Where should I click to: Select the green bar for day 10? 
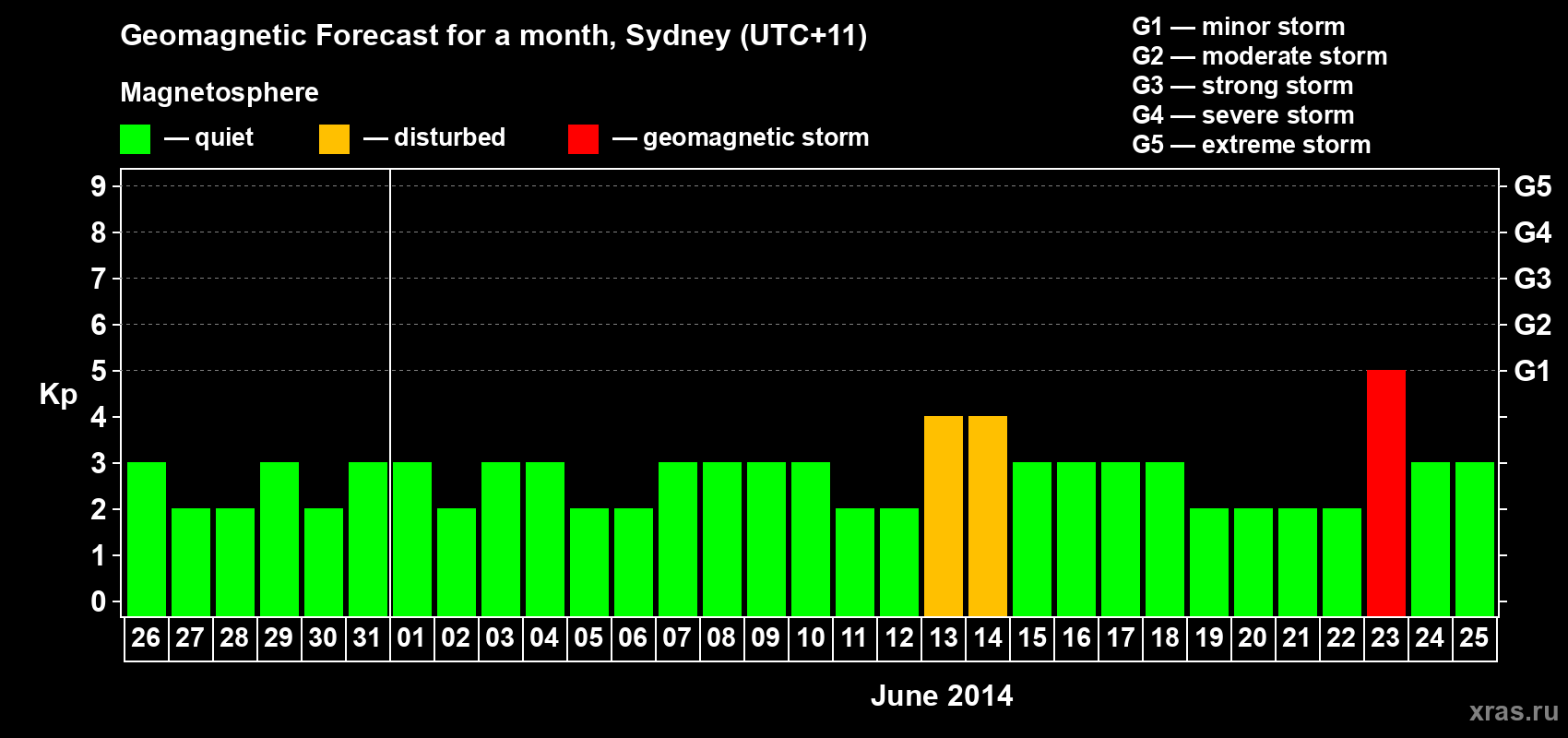coord(811,539)
